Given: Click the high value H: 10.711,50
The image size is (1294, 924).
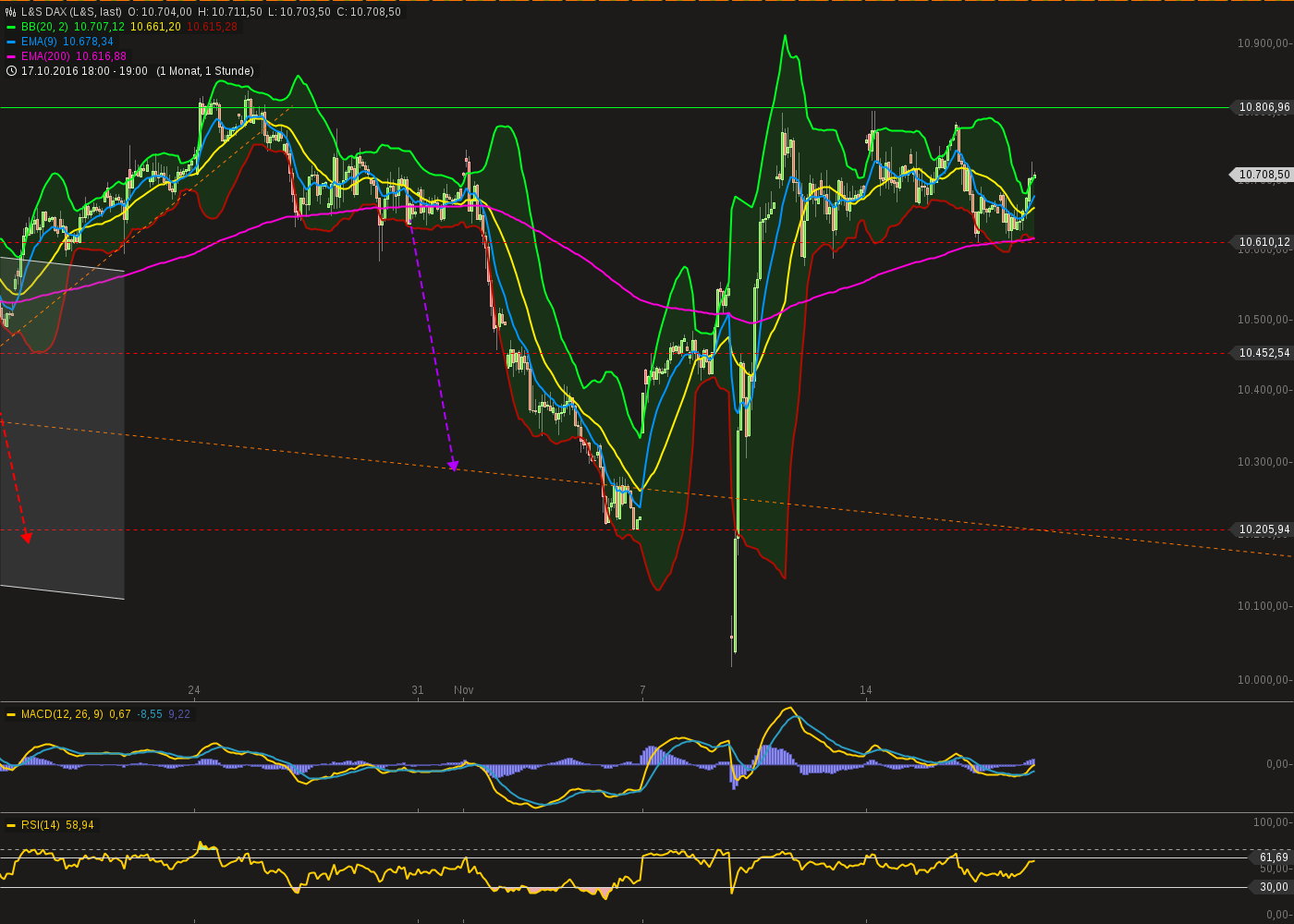Looking at the screenshot, I should [x=230, y=12].
